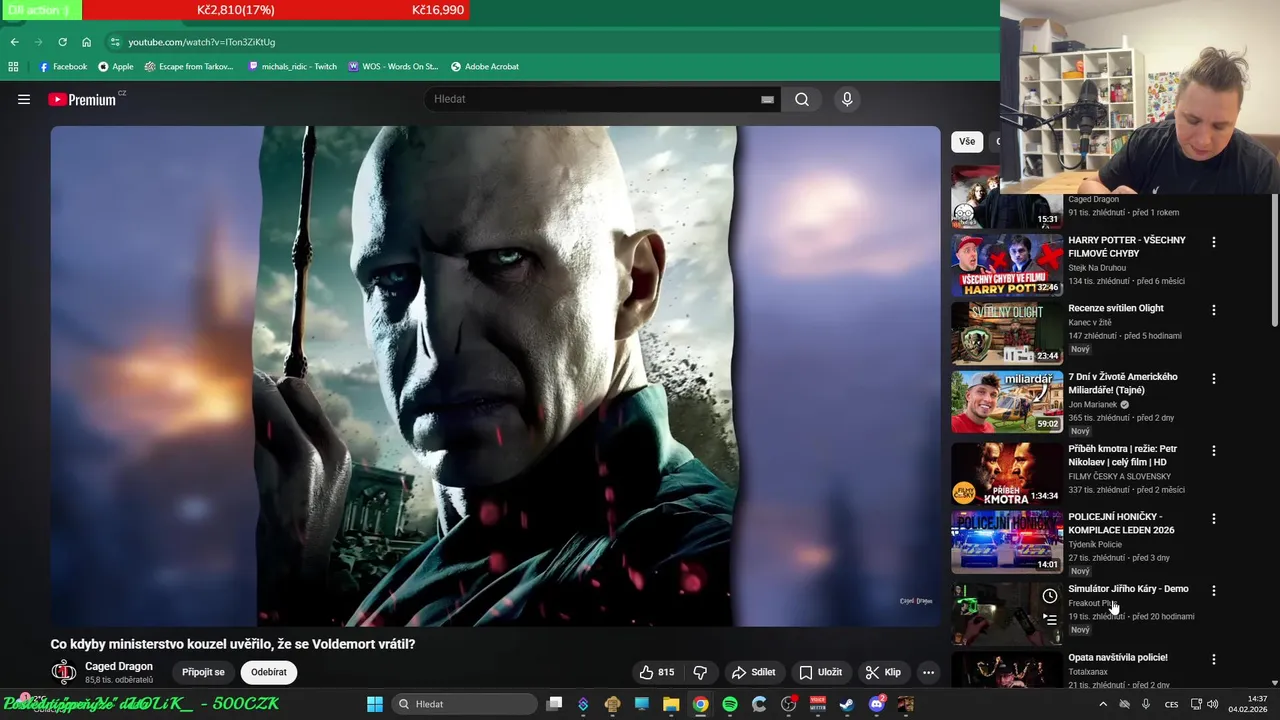Open Steam from the taskbar
The height and width of the screenshot is (720, 1280).
pos(847,704)
